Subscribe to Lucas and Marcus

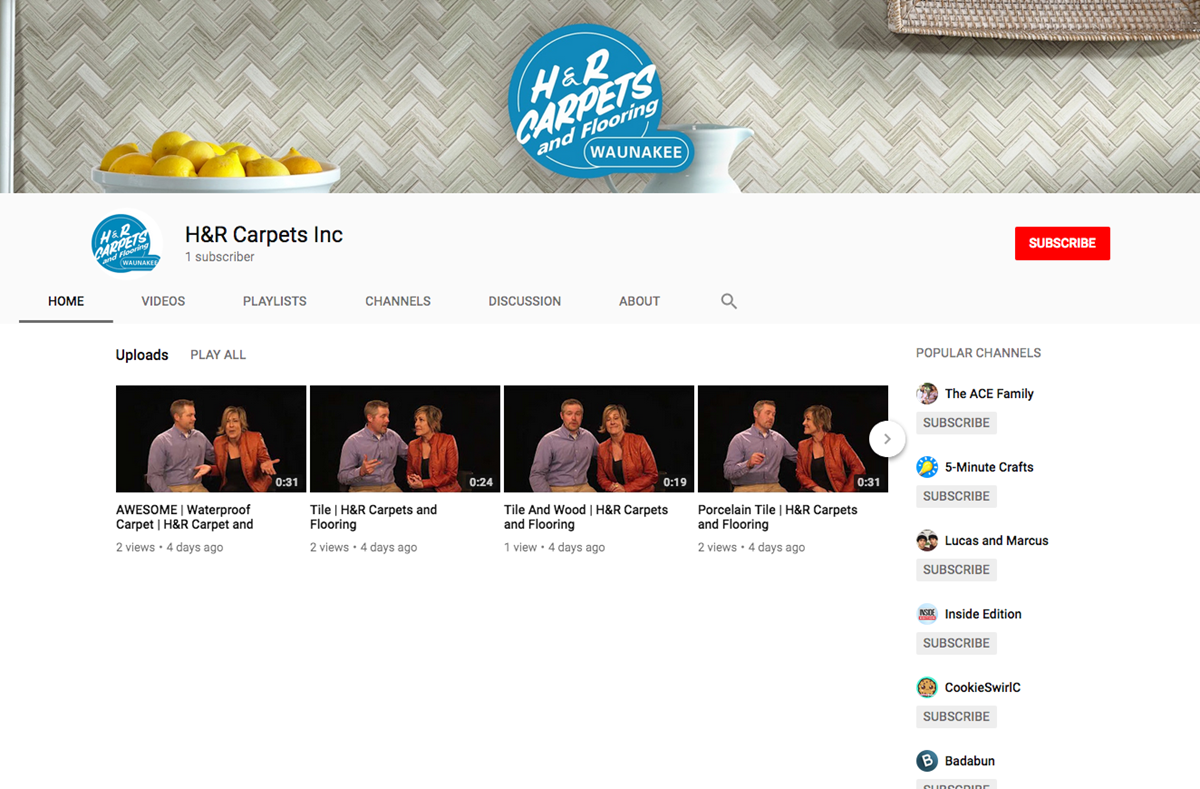(956, 570)
